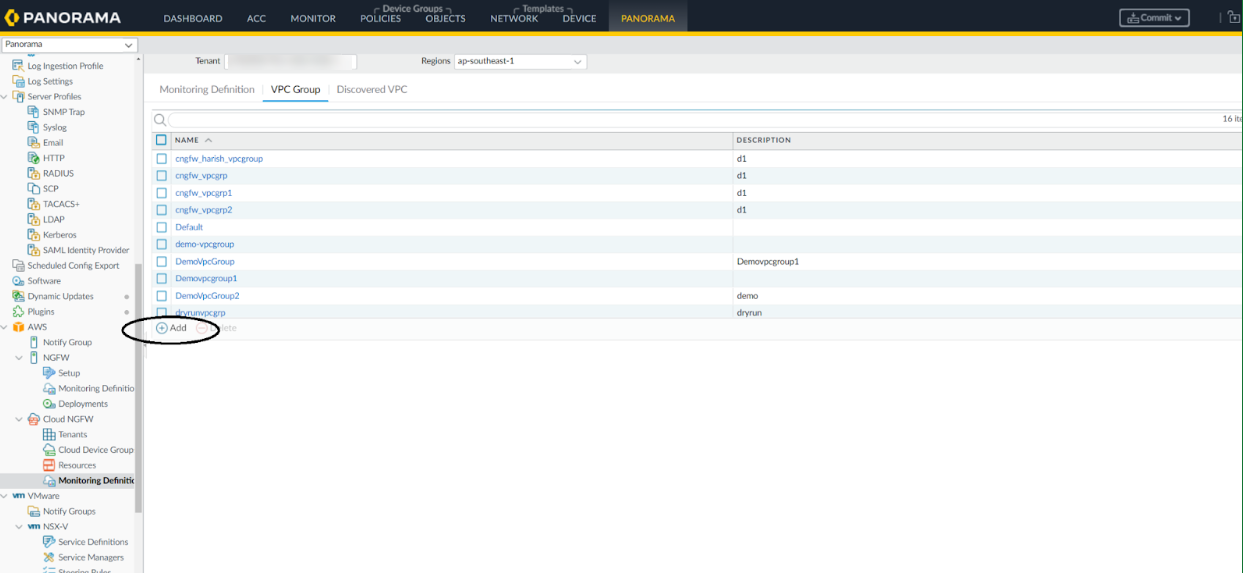Open the MONITOR menu tab
Viewport: 1243px width, 573px height.
point(313,18)
